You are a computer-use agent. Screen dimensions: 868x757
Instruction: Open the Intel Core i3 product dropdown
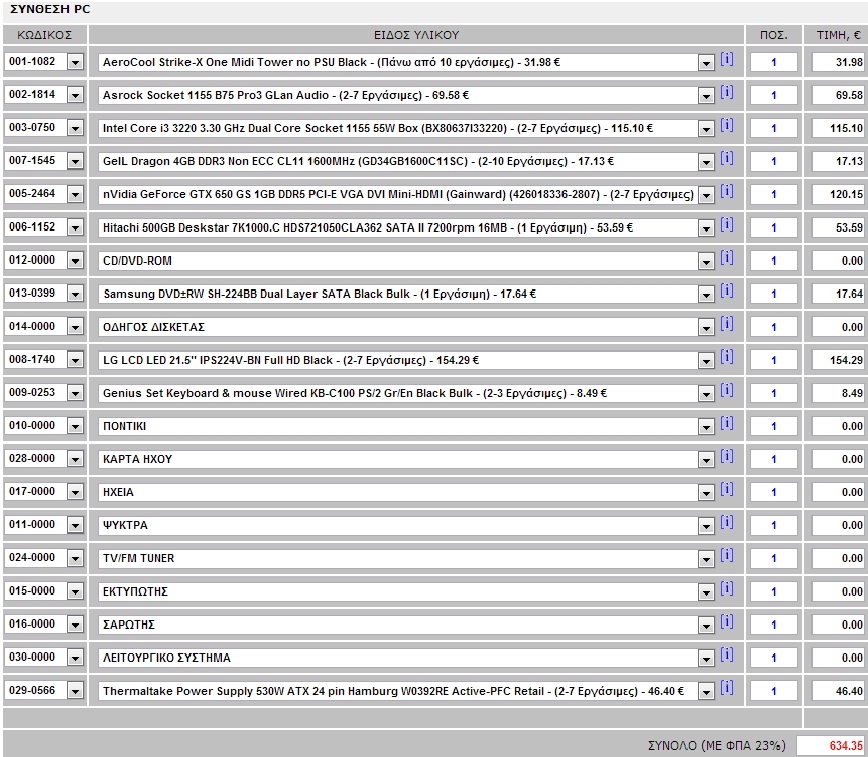(706, 129)
